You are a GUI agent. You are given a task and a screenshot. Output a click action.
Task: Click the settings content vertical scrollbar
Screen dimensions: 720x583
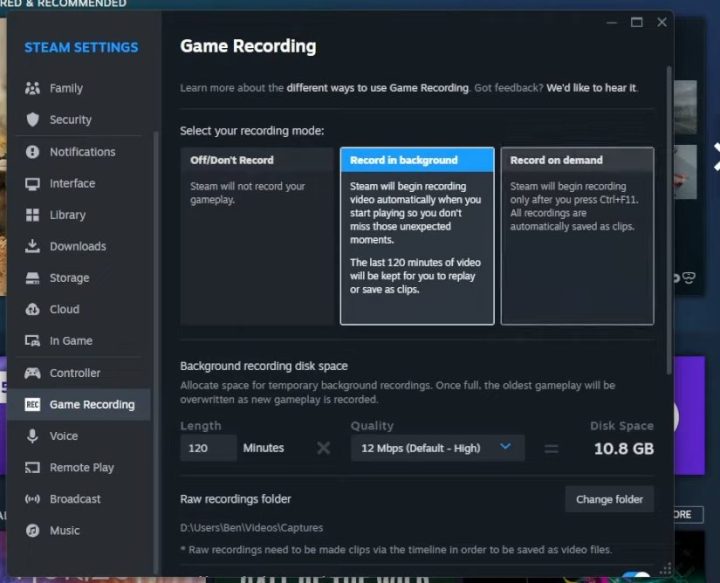click(x=669, y=219)
